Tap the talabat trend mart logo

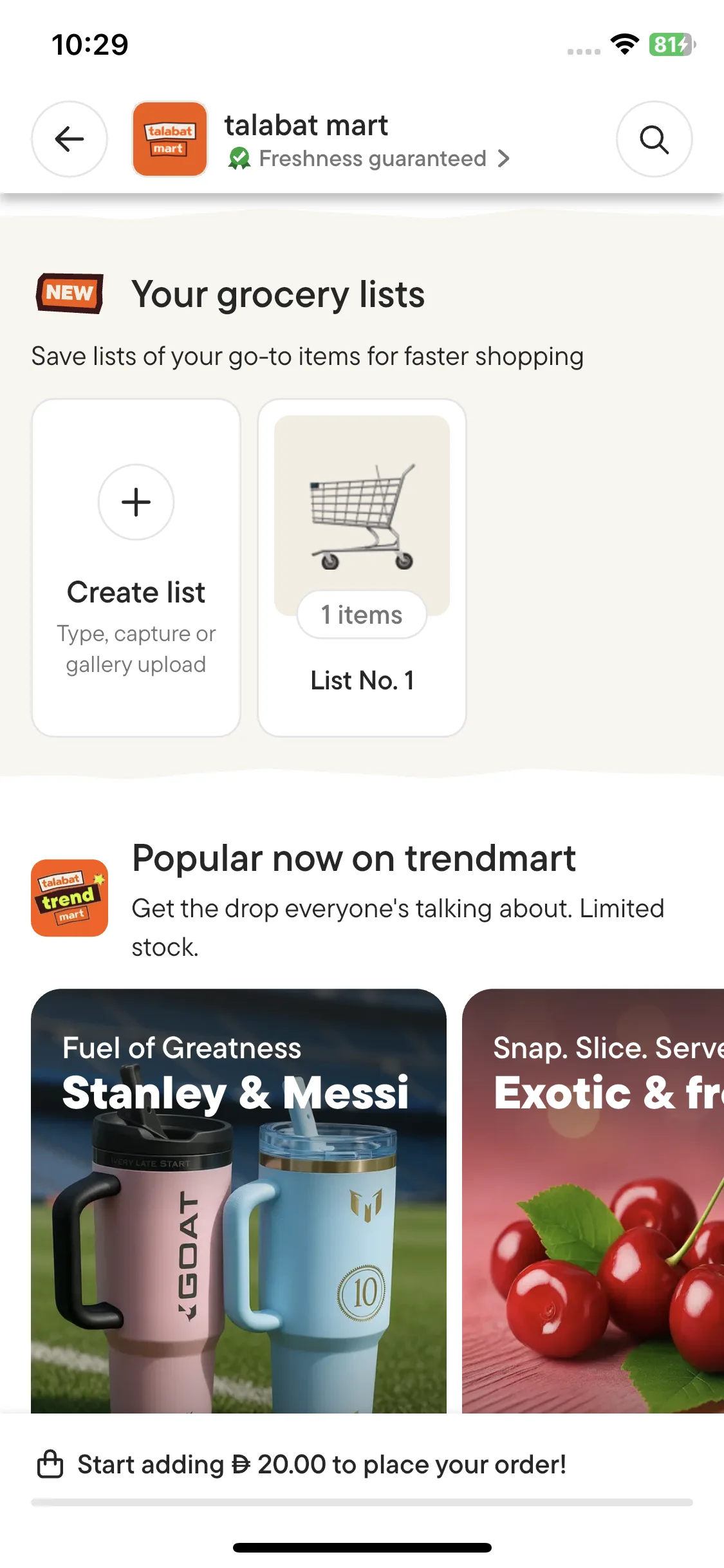pyautogui.click(x=70, y=897)
